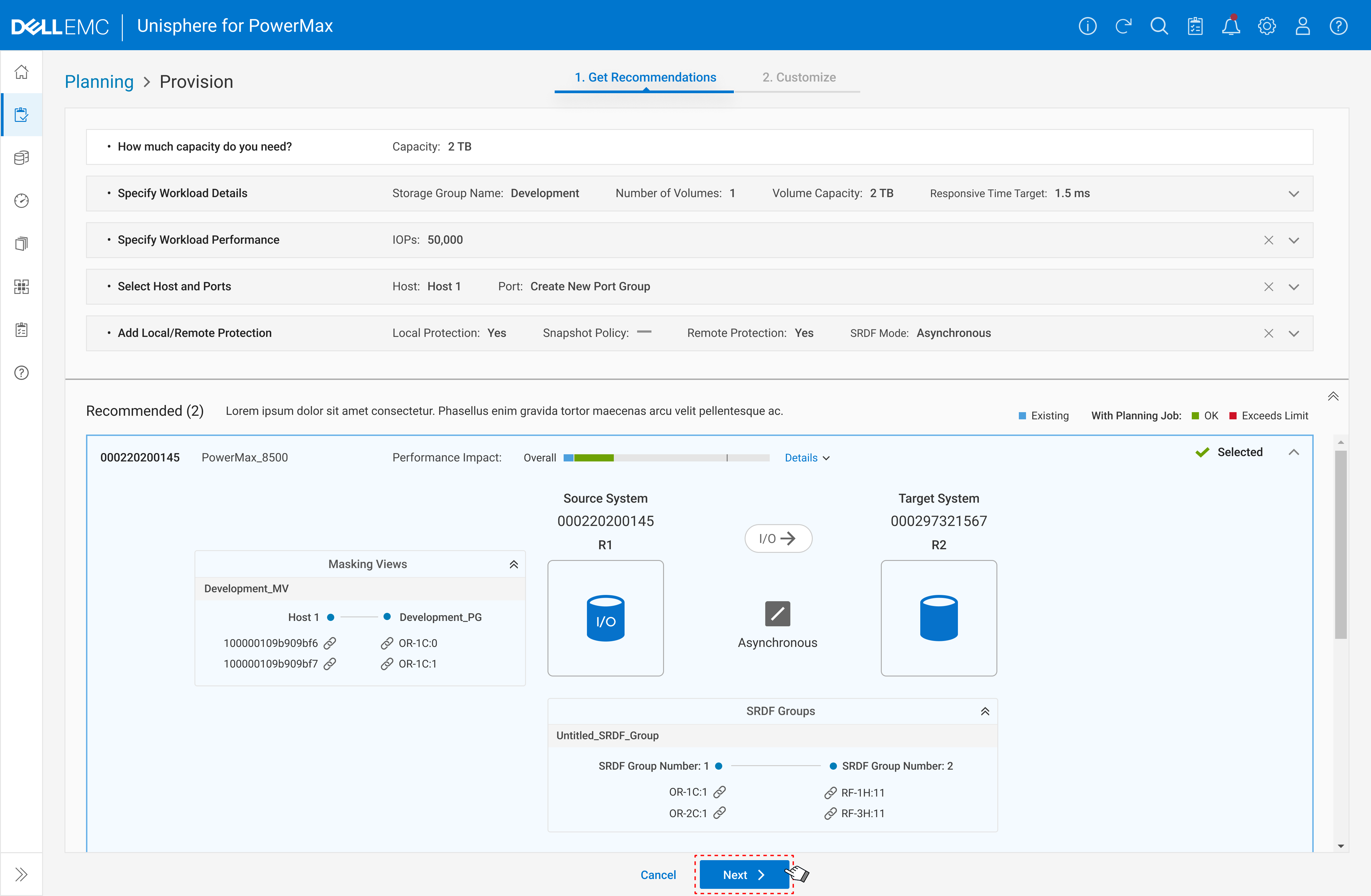Screen dimensions: 1371x896
Task: Collapse the Masking Views panel
Action: coord(513,564)
